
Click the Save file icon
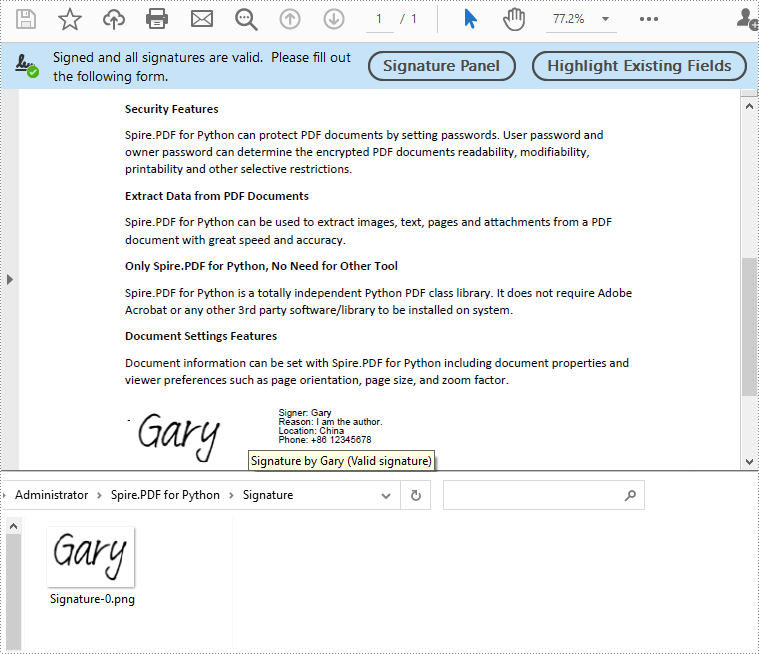26,19
